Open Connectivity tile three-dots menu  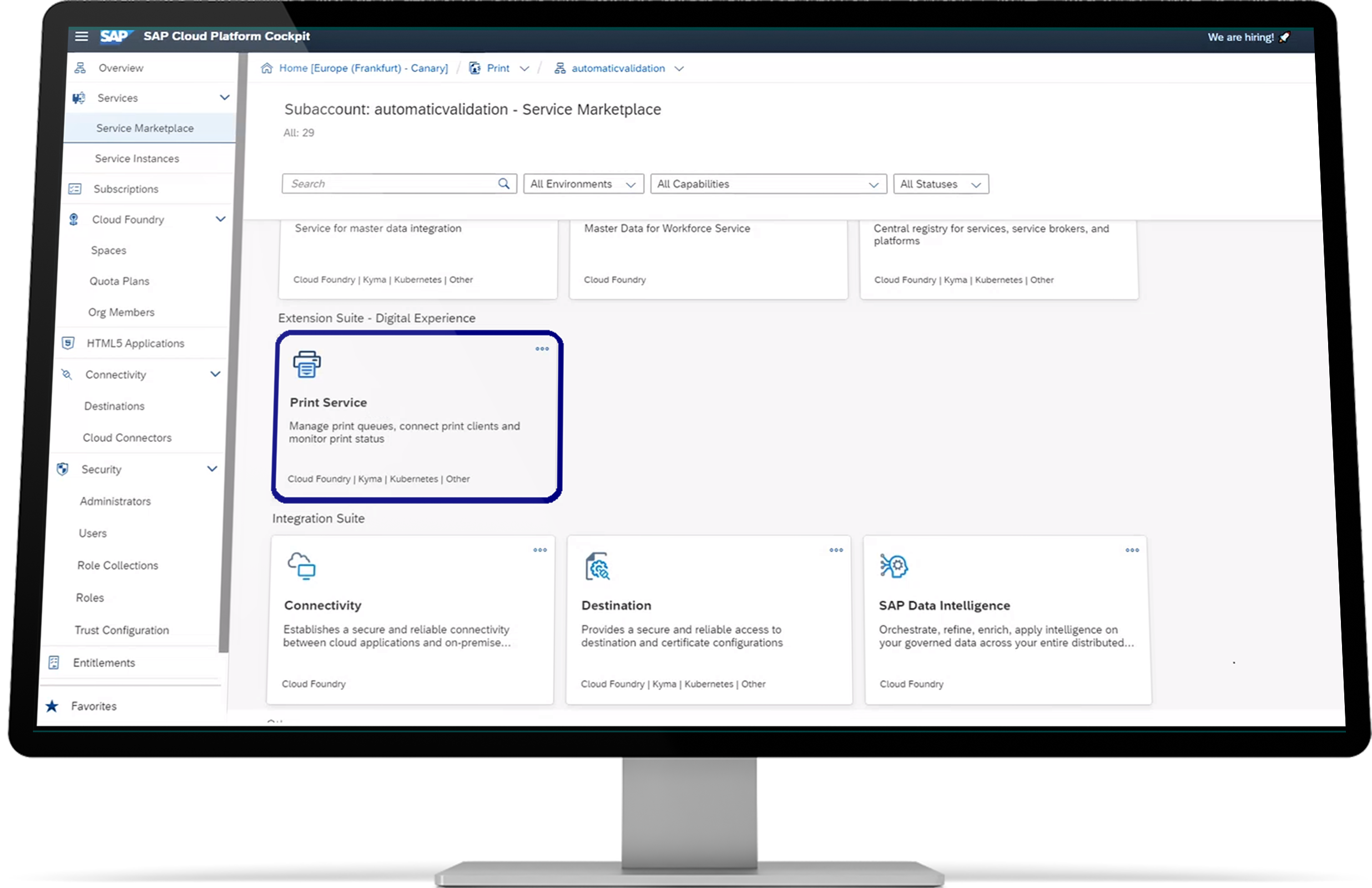coord(539,550)
